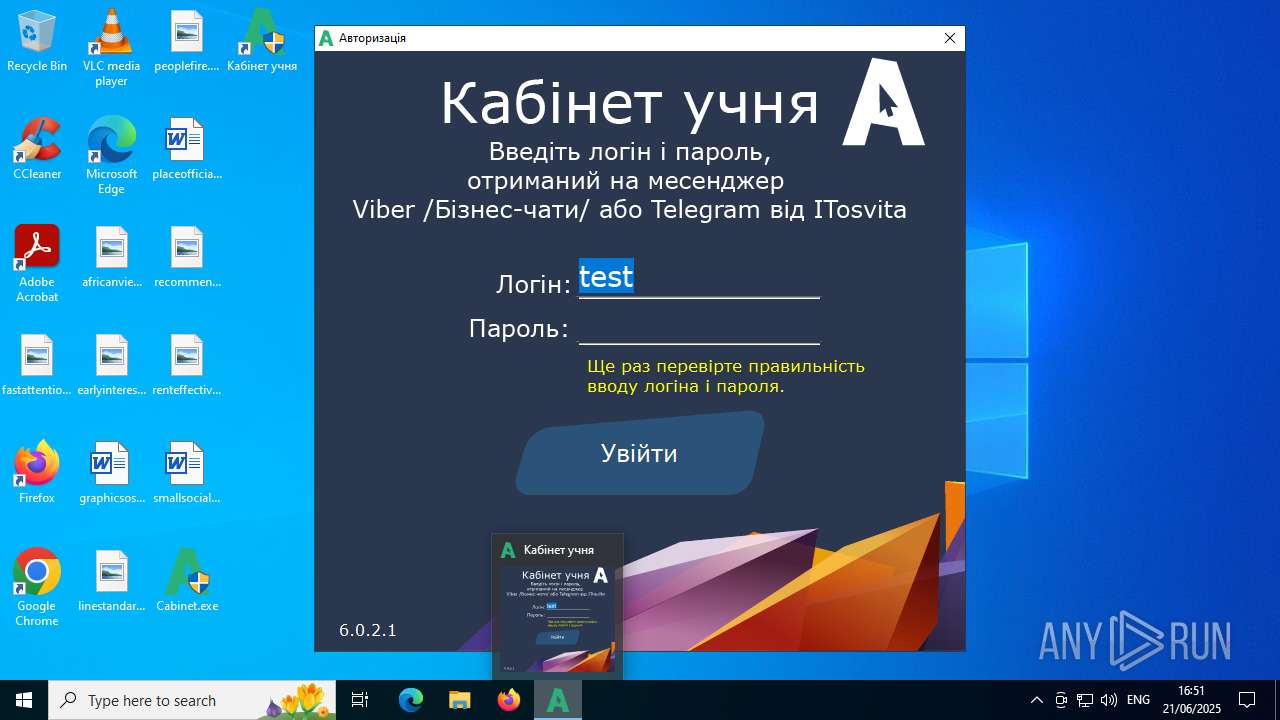Open Microsoft Edge desktop shortcut

[111, 156]
